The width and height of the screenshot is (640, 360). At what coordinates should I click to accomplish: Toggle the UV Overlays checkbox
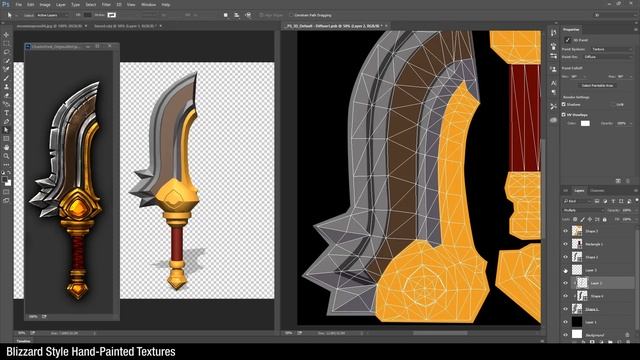point(564,115)
